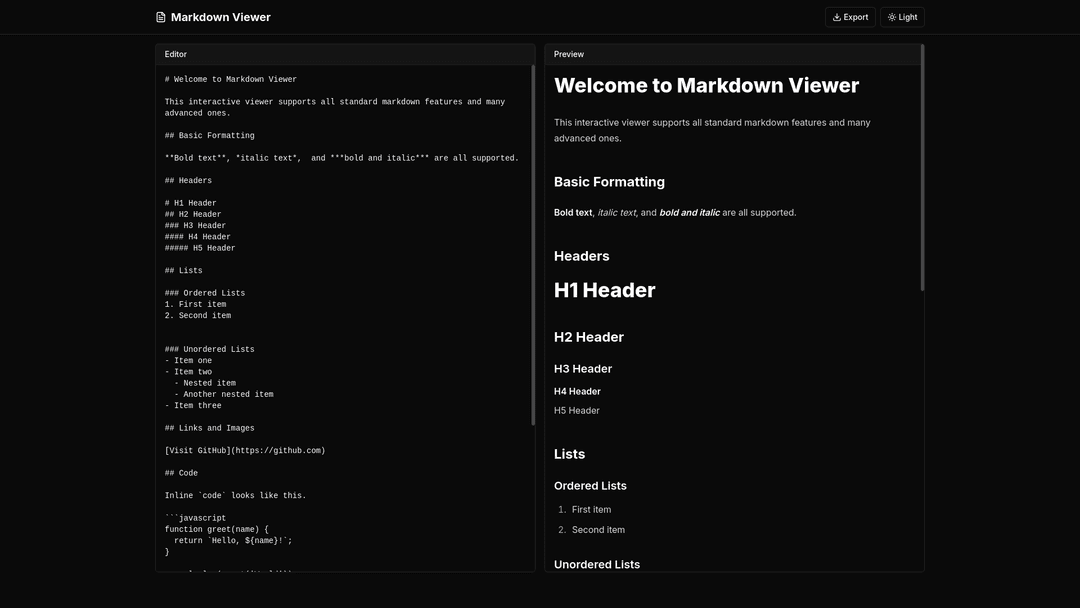
Task: Click the Markdown Viewer app title
Action: click(220, 17)
